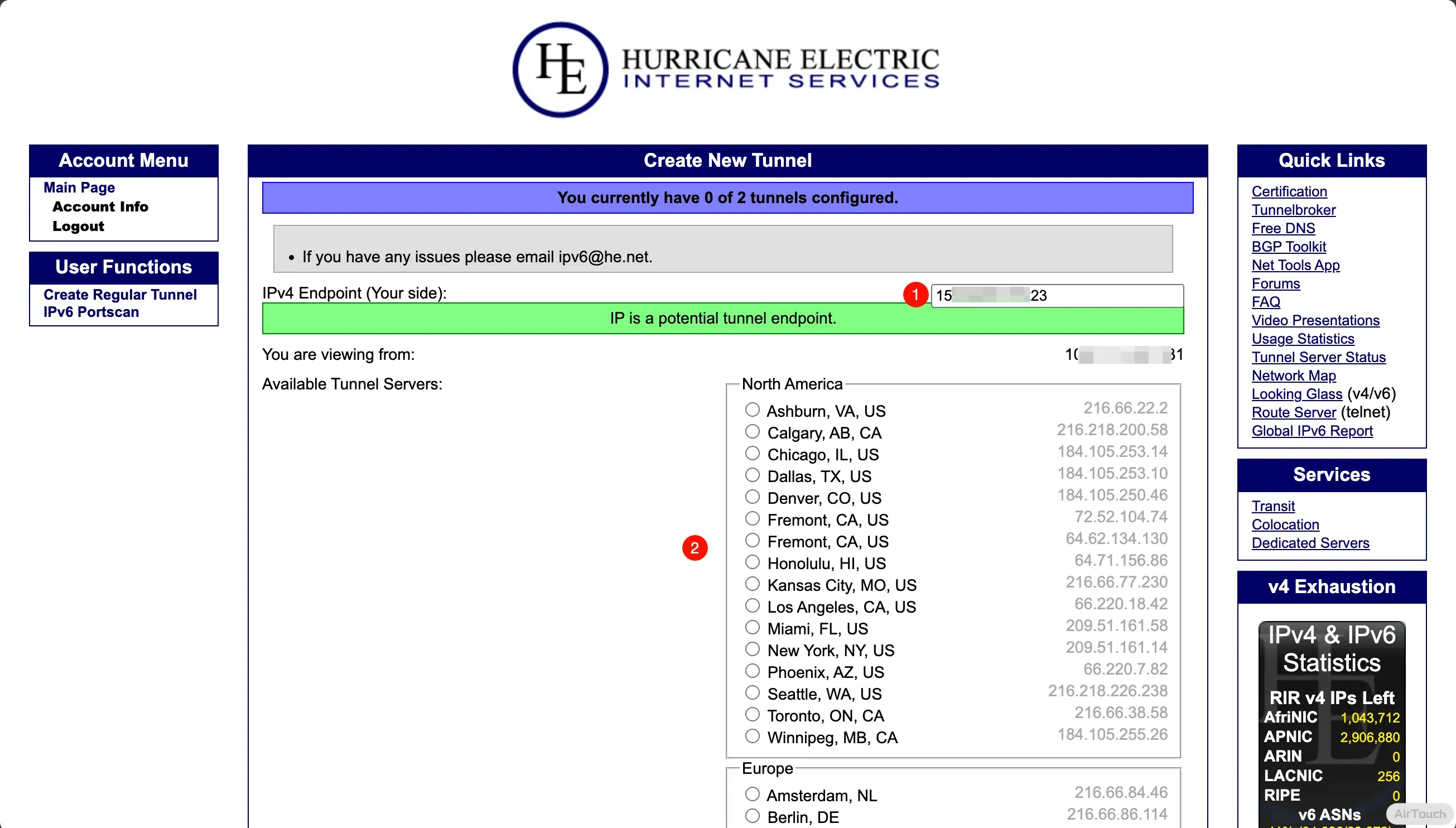Open Create Regular Tunnel function
The height and width of the screenshot is (828, 1456).
(x=120, y=295)
